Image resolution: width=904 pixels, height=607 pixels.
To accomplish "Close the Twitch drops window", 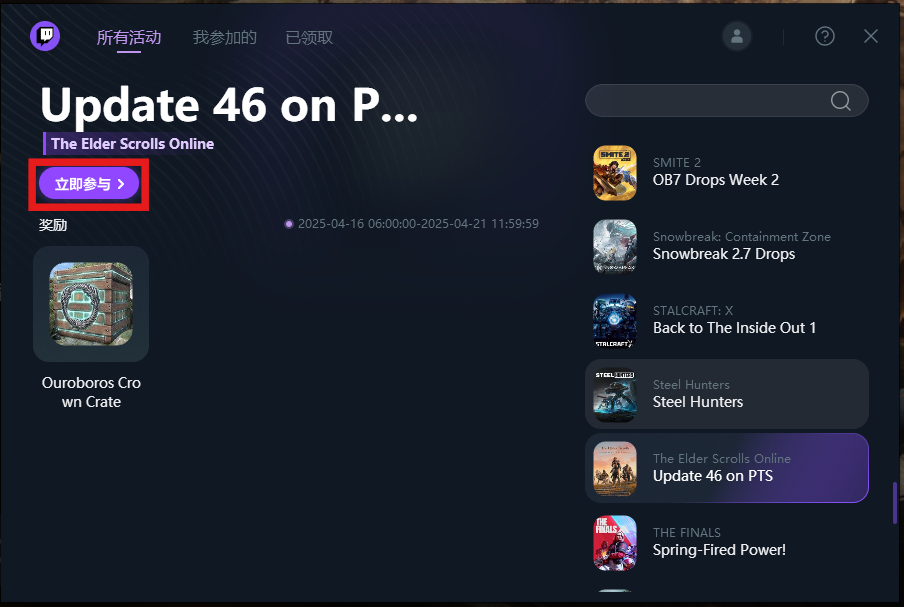I will point(871,36).
